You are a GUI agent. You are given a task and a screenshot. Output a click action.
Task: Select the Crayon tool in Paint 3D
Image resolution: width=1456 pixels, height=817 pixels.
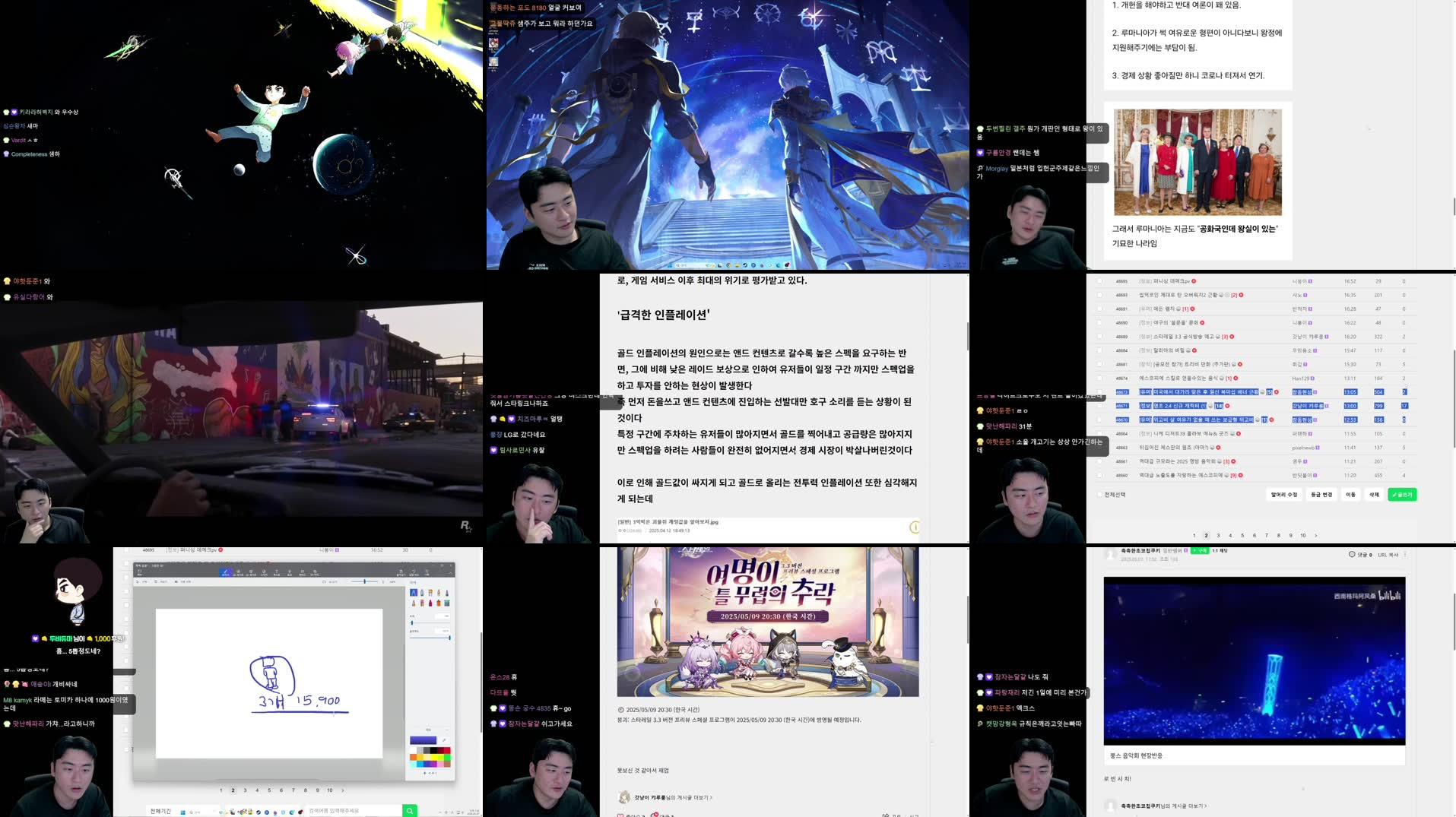pyautogui.click(x=430, y=603)
